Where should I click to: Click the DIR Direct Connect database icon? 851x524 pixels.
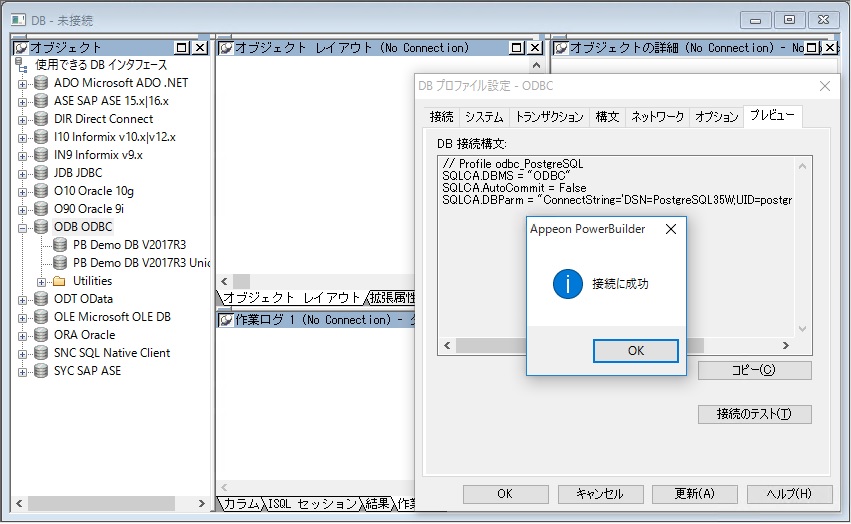41,119
